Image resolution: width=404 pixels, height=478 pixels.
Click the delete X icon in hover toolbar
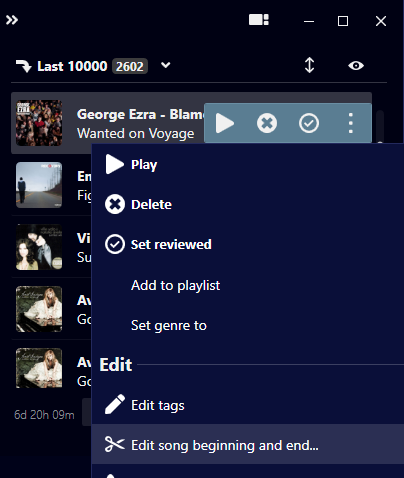[x=267, y=123]
